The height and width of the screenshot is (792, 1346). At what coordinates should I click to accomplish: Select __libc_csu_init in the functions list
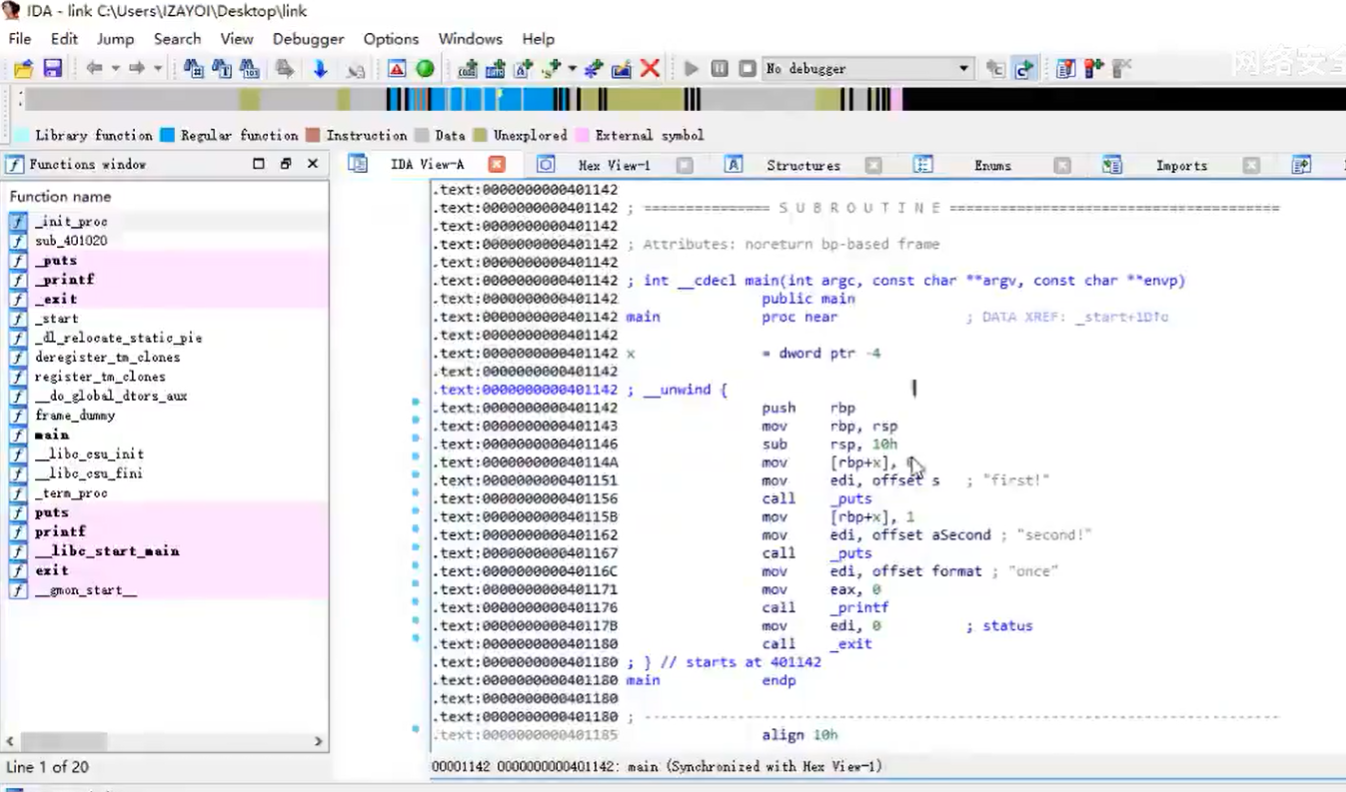click(167, 454)
